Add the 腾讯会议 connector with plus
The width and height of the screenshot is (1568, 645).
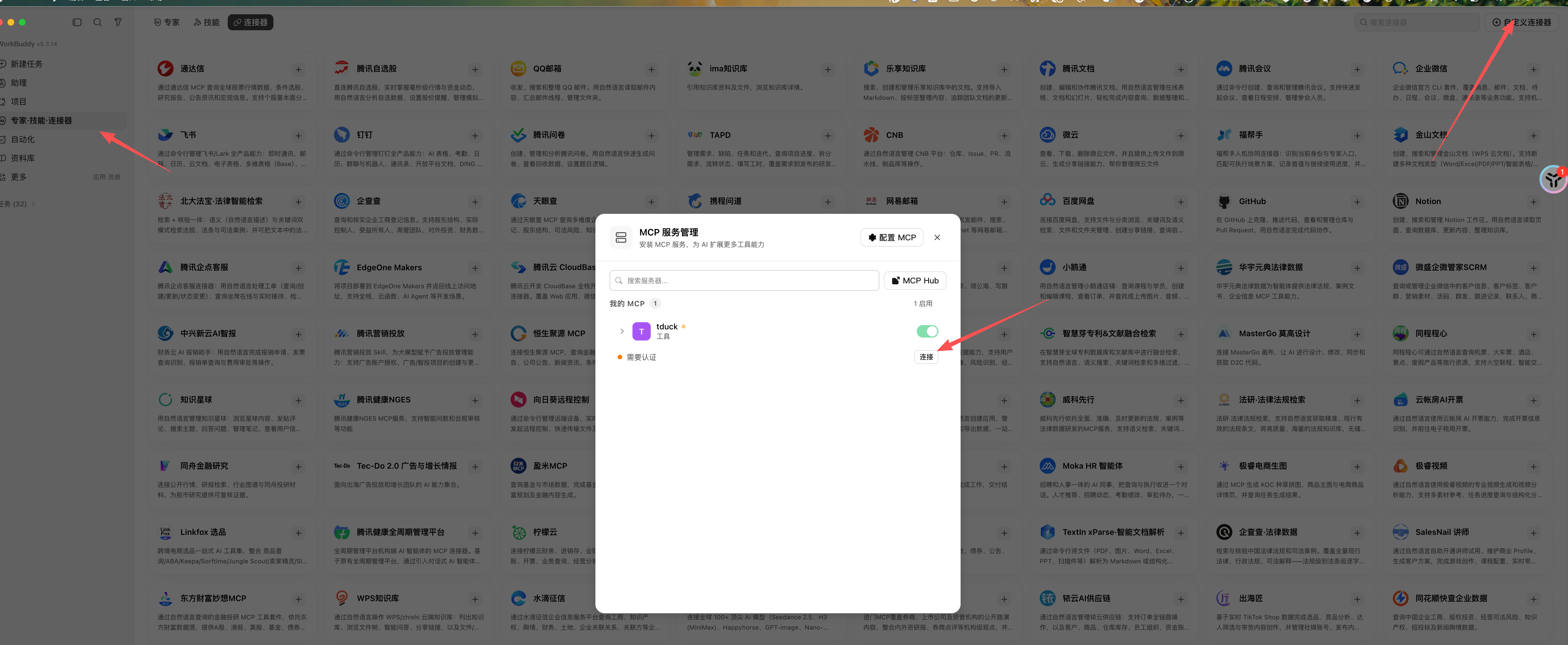coord(1357,69)
